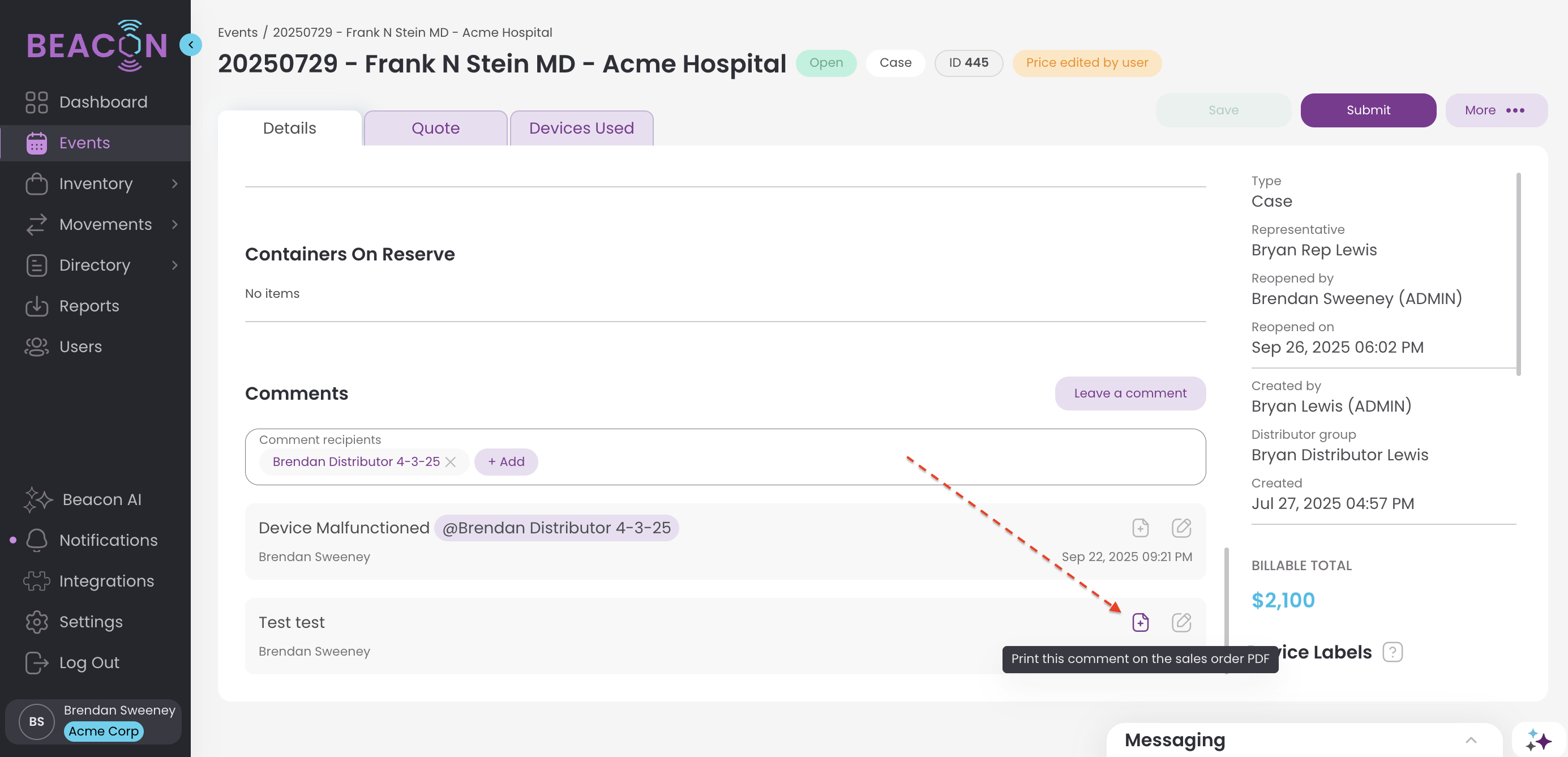Viewport: 1568px width, 757px height.
Task: Open the More actions dropdown
Action: [1496, 110]
